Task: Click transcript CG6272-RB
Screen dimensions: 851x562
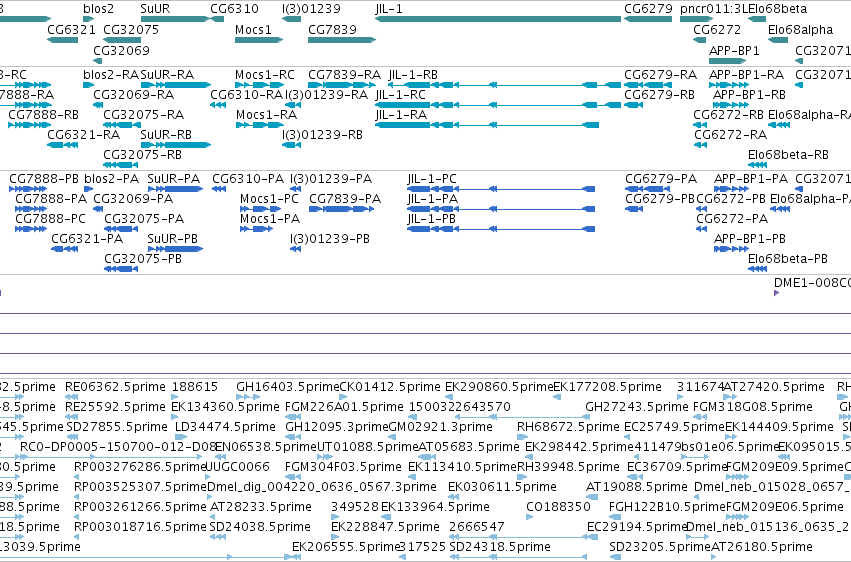Action: coord(728,114)
